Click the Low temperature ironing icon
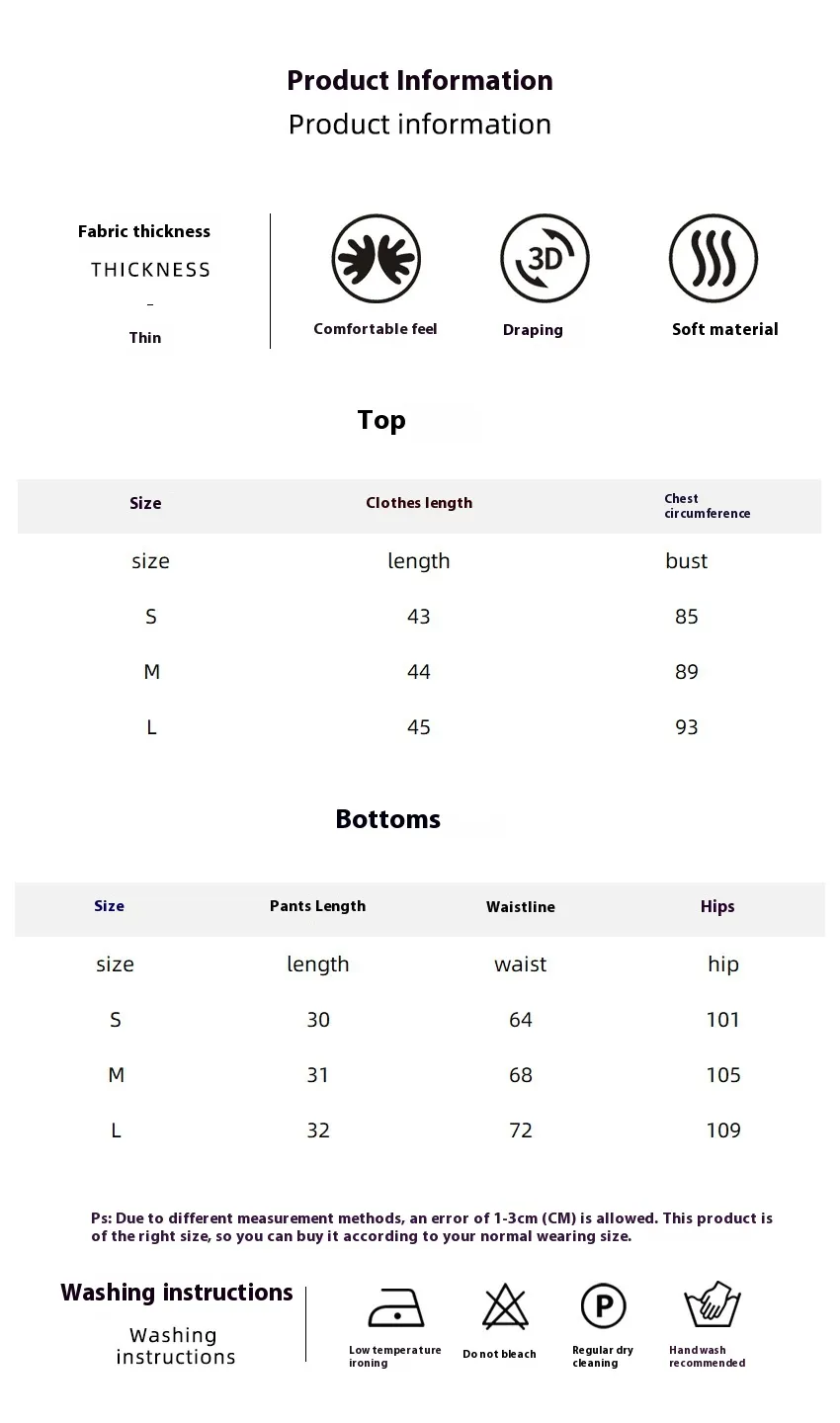This screenshot has width=840, height=1423. pyautogui.click(x=395, y=1307)
